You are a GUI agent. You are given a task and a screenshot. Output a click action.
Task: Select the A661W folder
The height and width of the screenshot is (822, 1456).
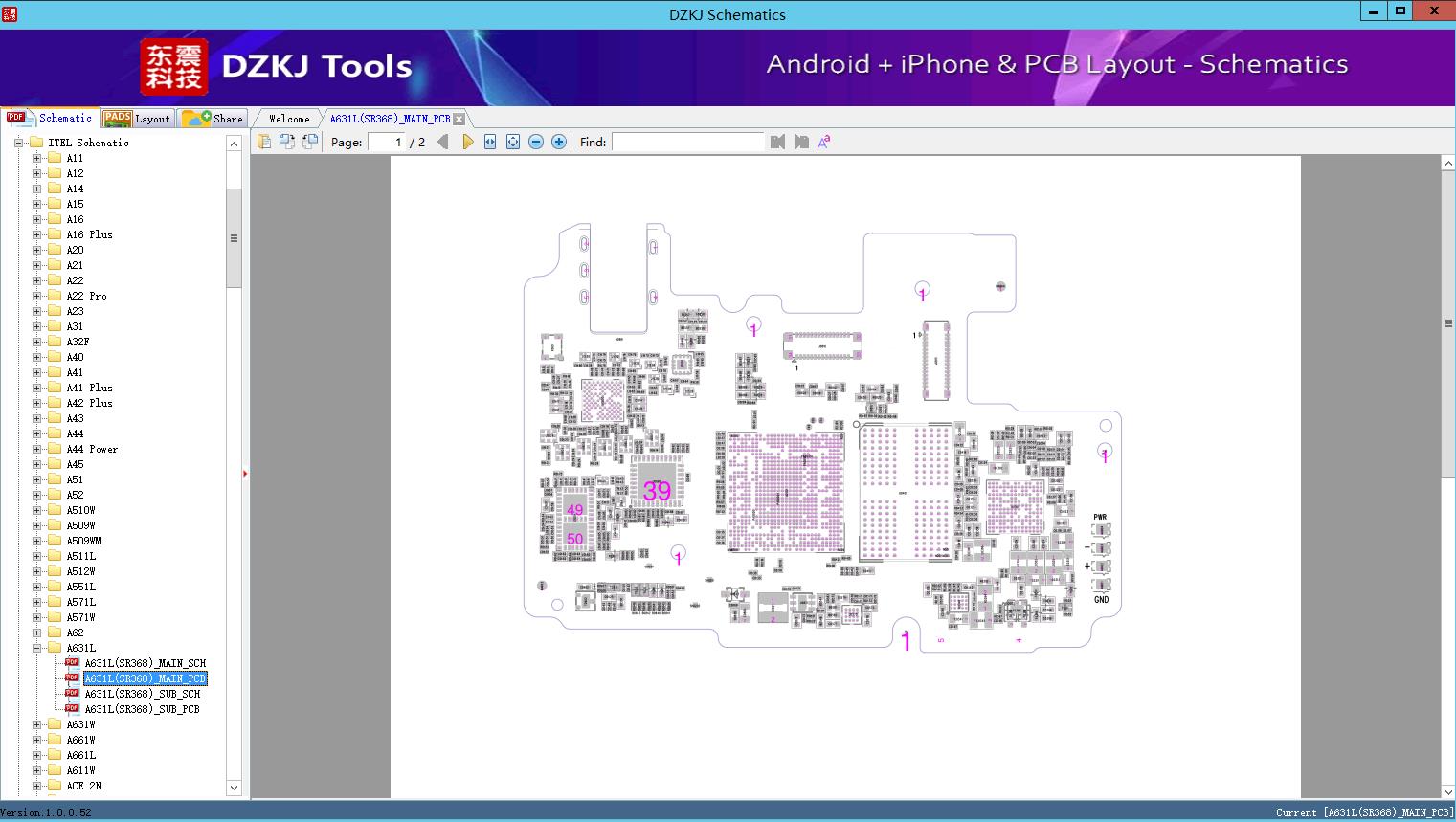80,740
